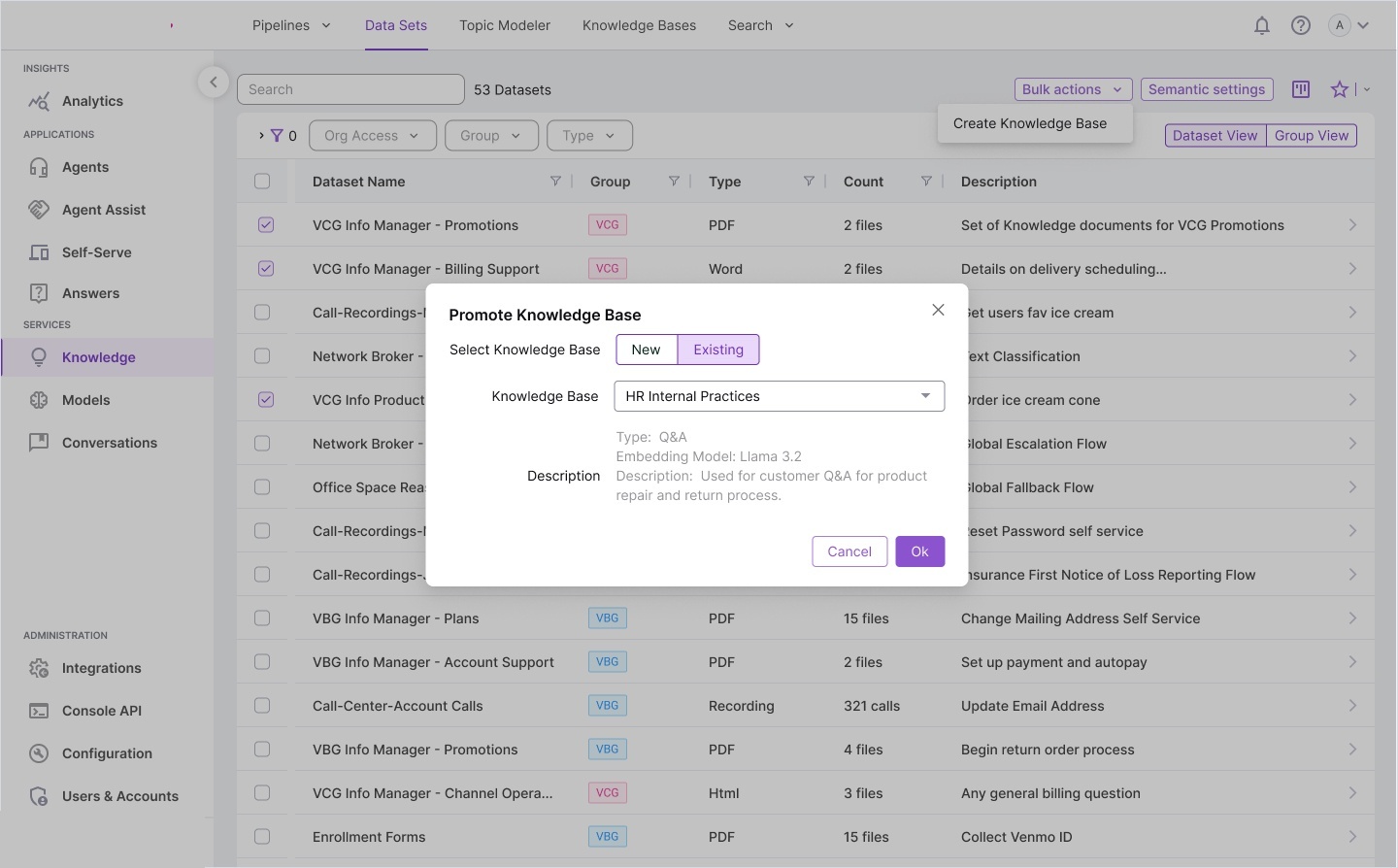
Task: Close the Promote Knowledge Base dialog
Action: point(938,310)
